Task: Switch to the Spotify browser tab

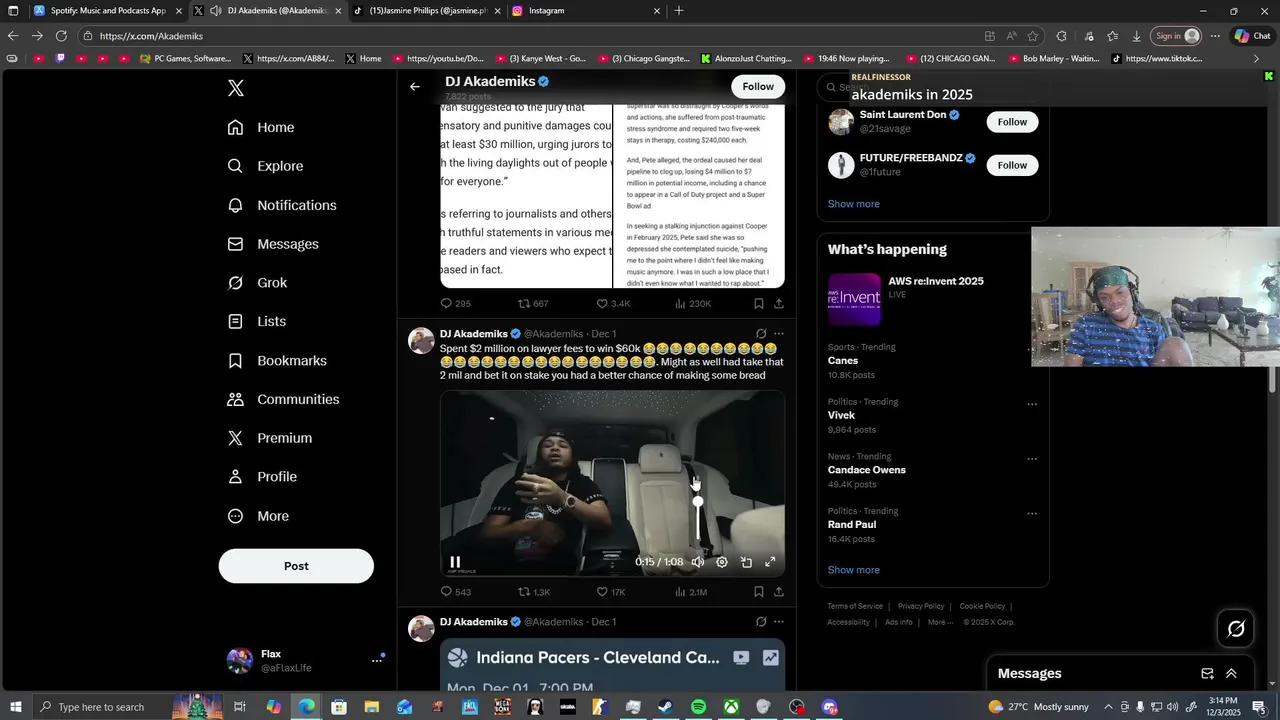Action: coord(108,11)
